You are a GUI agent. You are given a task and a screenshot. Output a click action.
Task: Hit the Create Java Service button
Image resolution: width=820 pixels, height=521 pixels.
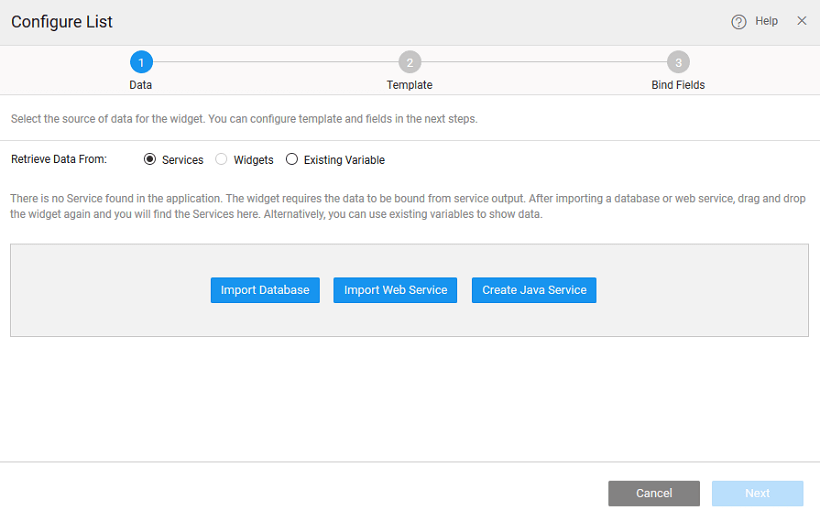[534, 290]
